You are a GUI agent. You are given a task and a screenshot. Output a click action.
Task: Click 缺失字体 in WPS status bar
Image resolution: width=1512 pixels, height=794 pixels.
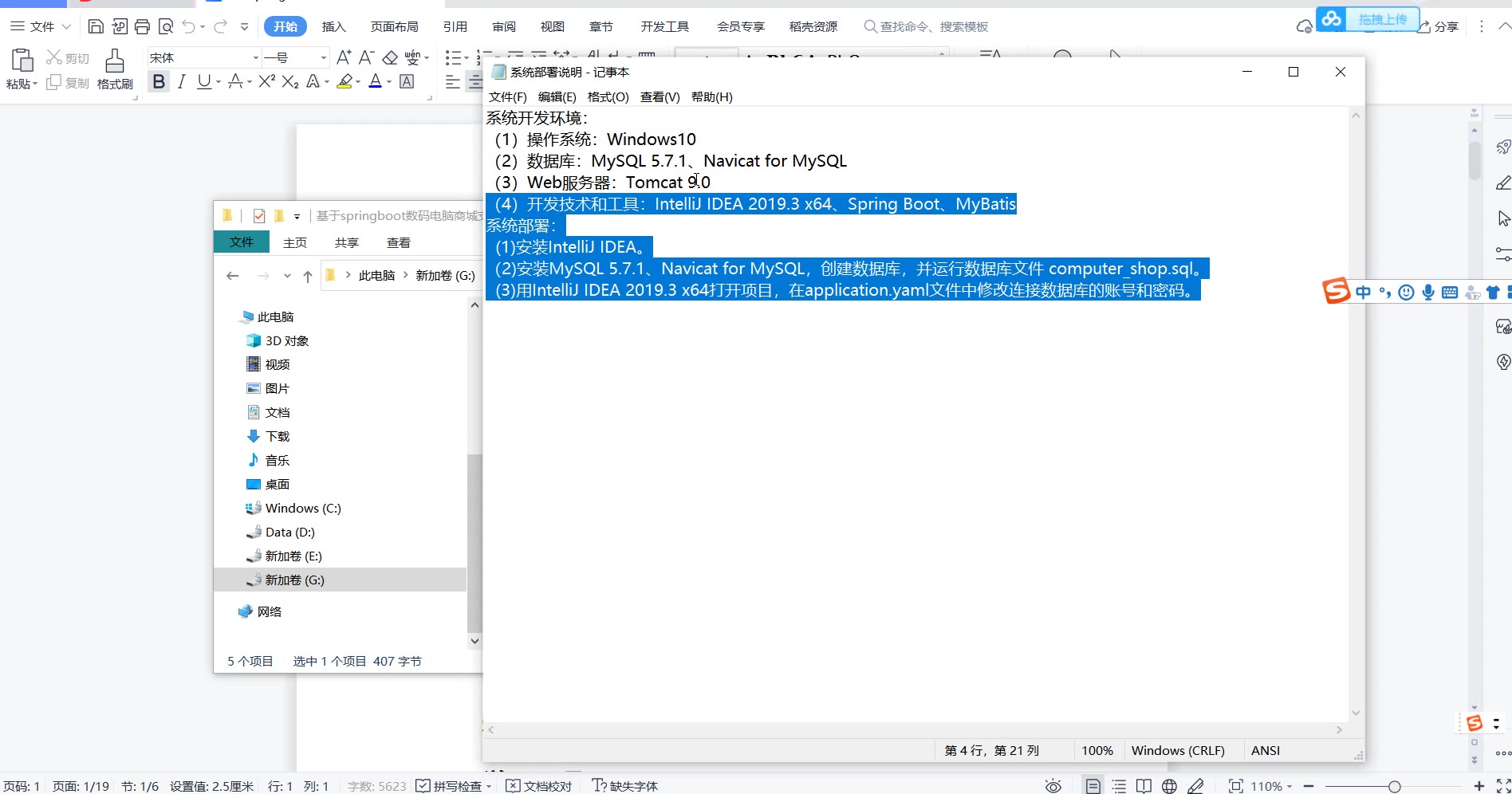[x=625, y=786]
